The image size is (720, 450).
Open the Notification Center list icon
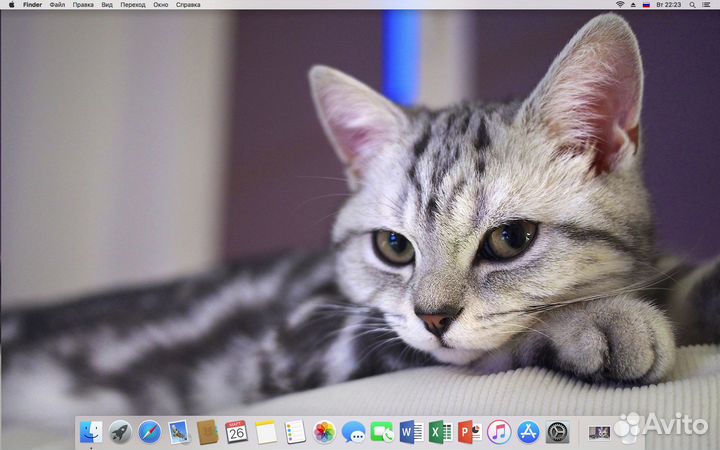706,5
